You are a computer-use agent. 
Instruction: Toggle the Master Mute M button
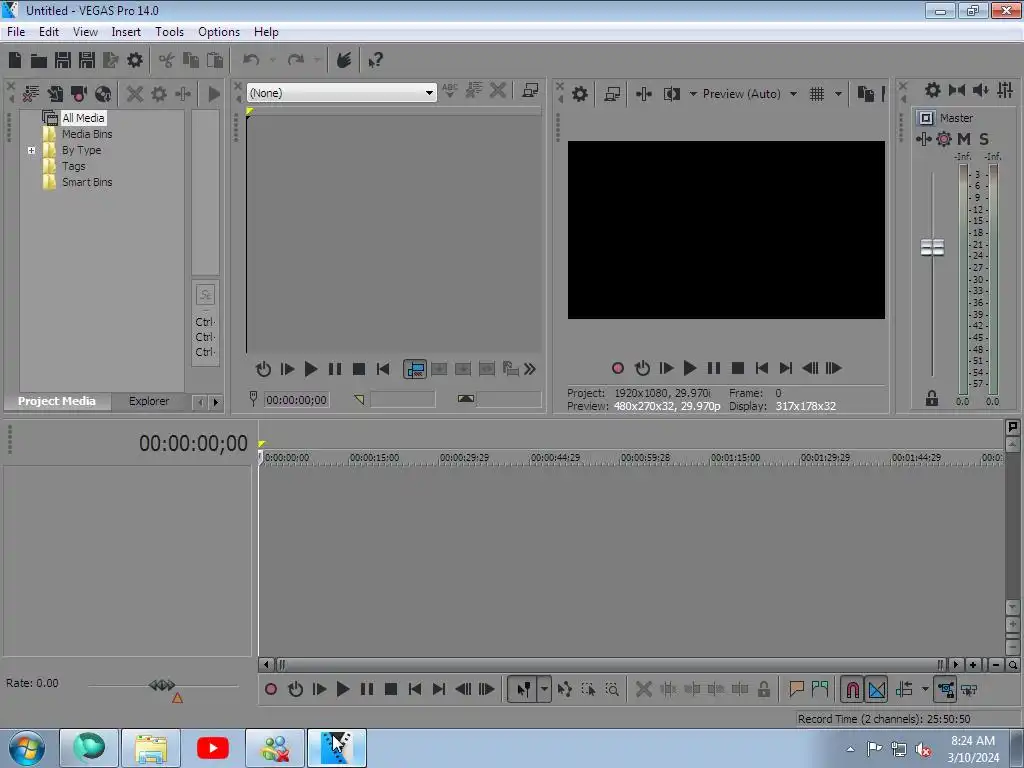[964, 138]
